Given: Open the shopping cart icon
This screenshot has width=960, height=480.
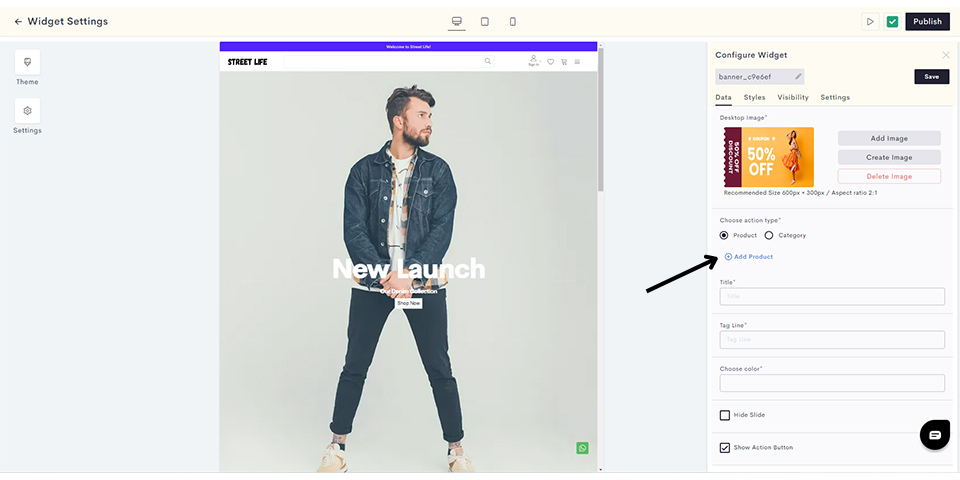Looking at the screenshot, I should (x=564, y=61).
